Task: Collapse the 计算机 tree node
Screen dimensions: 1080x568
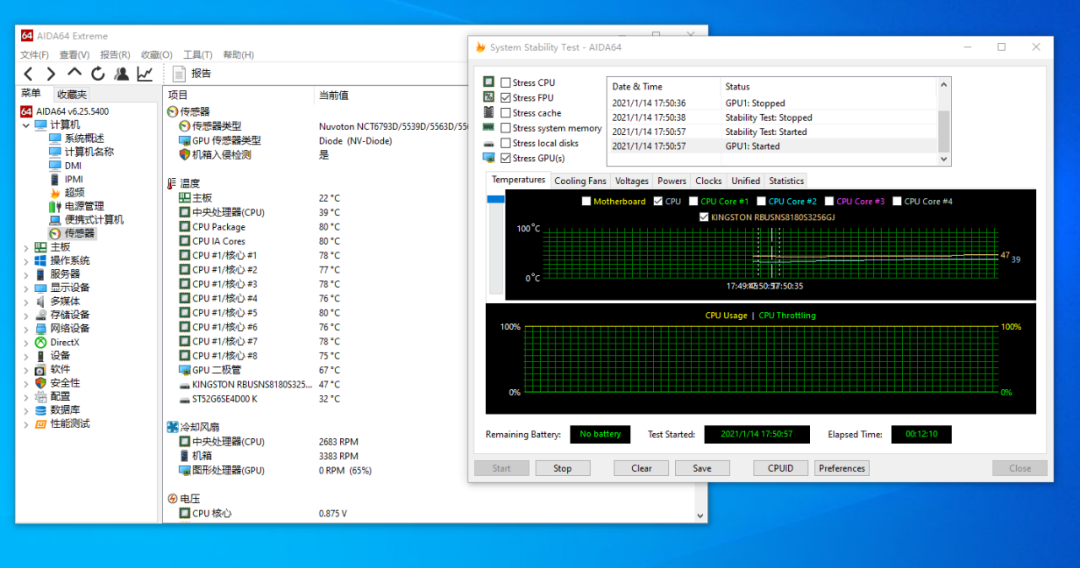Action: (26, 125)
